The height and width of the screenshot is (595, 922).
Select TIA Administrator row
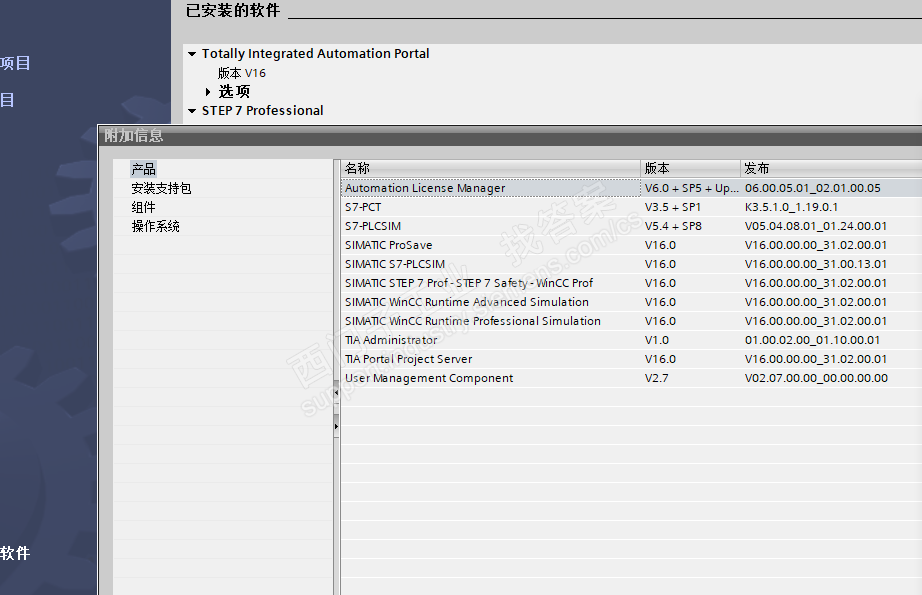[x=632, y=340]
